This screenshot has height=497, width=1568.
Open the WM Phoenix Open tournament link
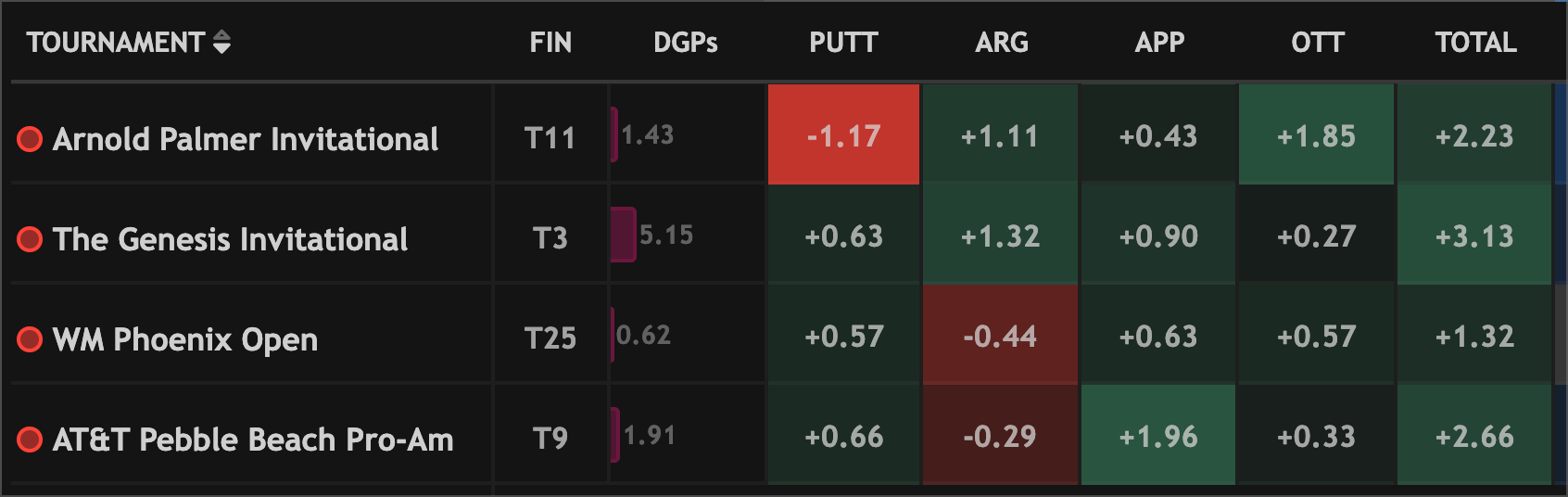pyautogui.click(x=185, y=339)
